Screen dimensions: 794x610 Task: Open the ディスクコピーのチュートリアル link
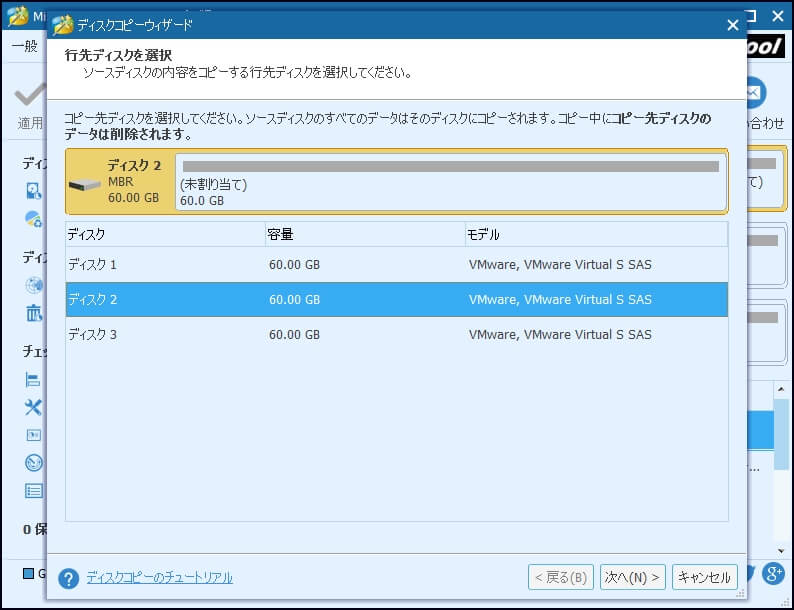[x=159, y=578]
